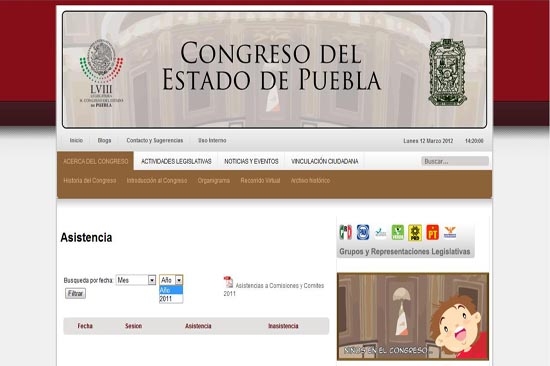This screenshot has width=550, height=366.
Task: Click the Verde party logo icon
Action: tap(398, 233)
